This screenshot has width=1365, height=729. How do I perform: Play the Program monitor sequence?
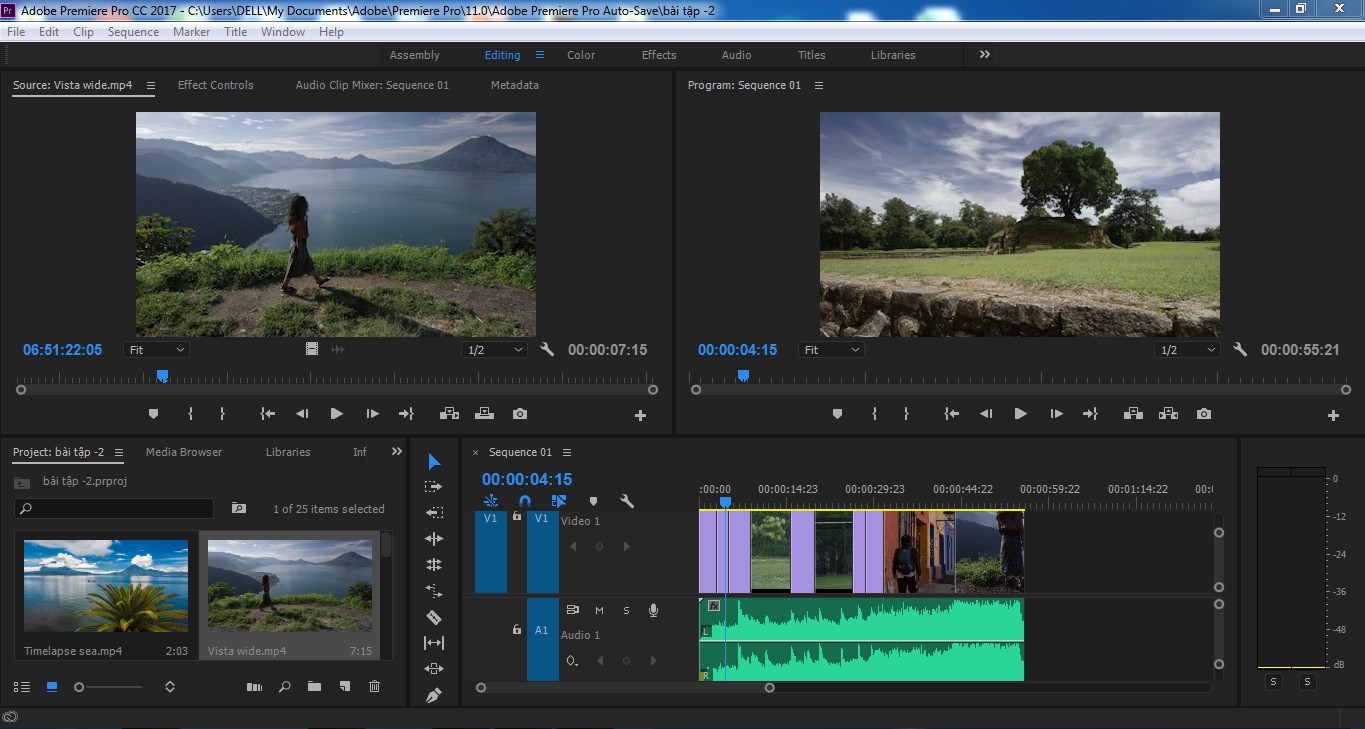1021,414
